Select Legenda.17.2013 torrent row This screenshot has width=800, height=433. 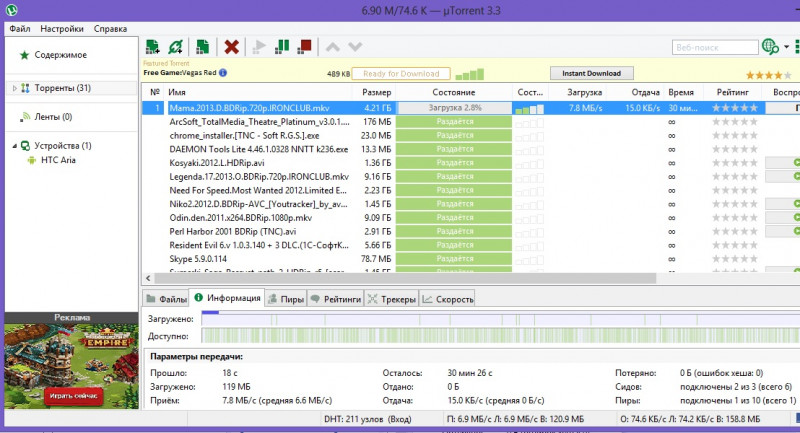pos(259,177)
